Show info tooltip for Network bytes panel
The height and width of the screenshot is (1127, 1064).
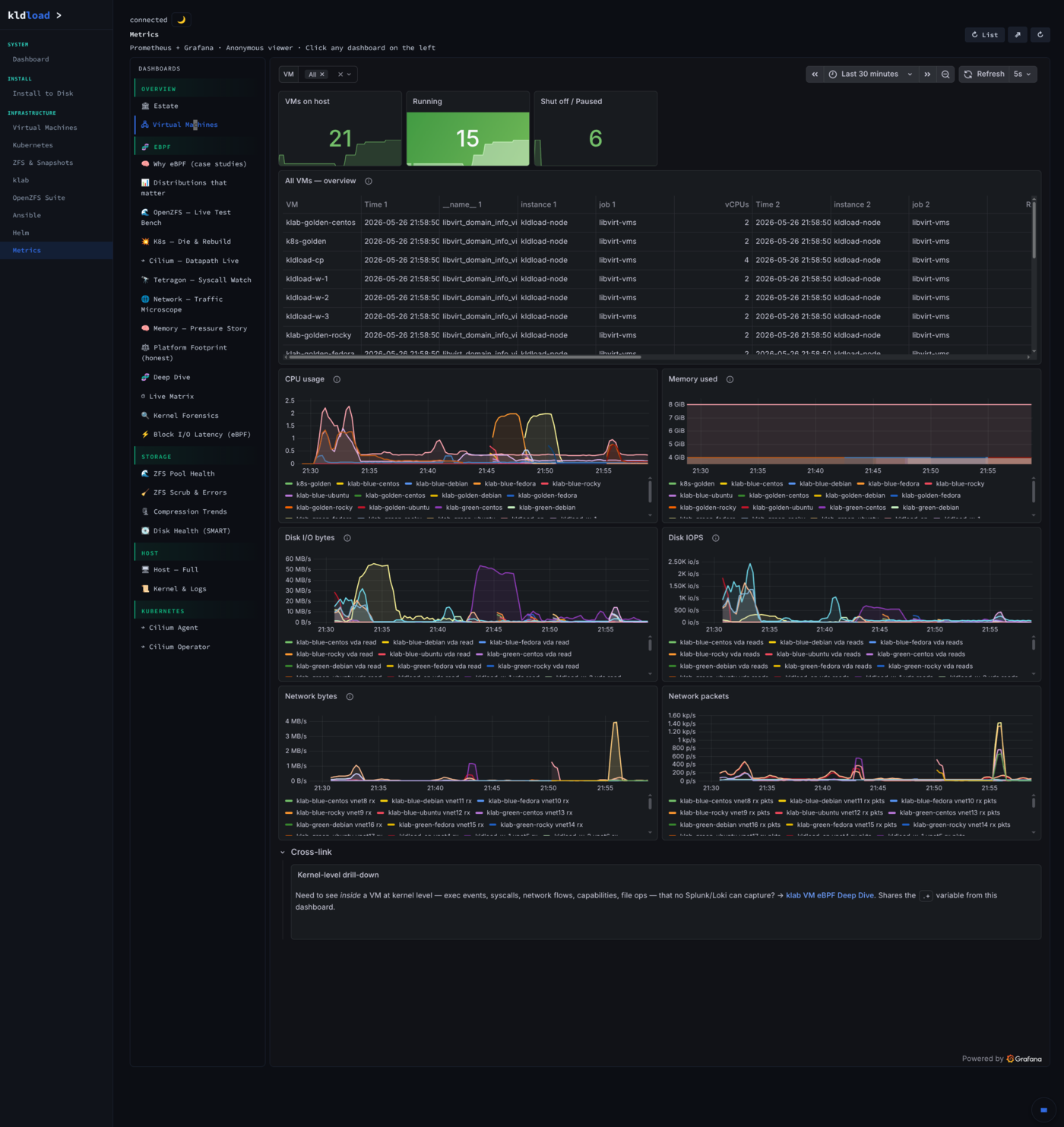[350, 697]
